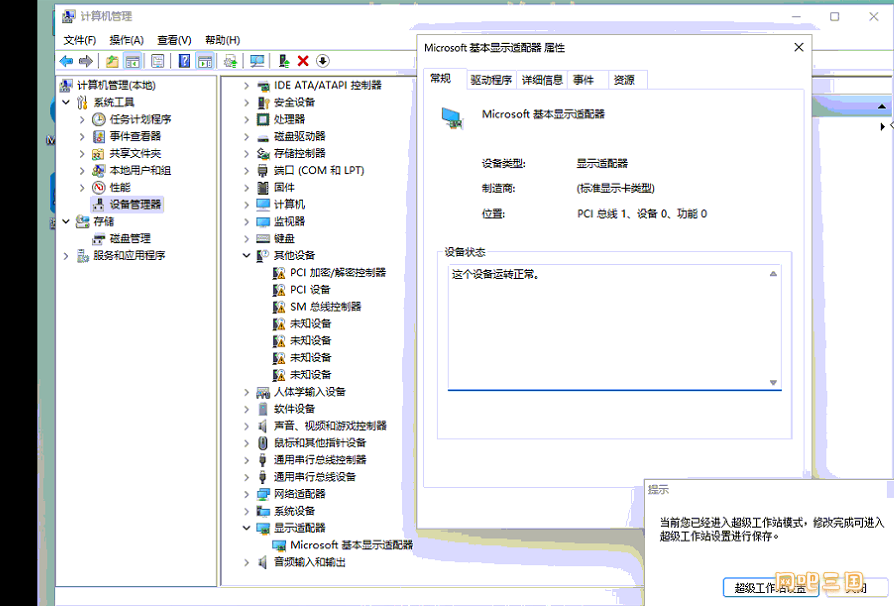This screenshot has width=894, height=606.
Task: Click the device status scroll-up arrow
Action: point(773,274)
